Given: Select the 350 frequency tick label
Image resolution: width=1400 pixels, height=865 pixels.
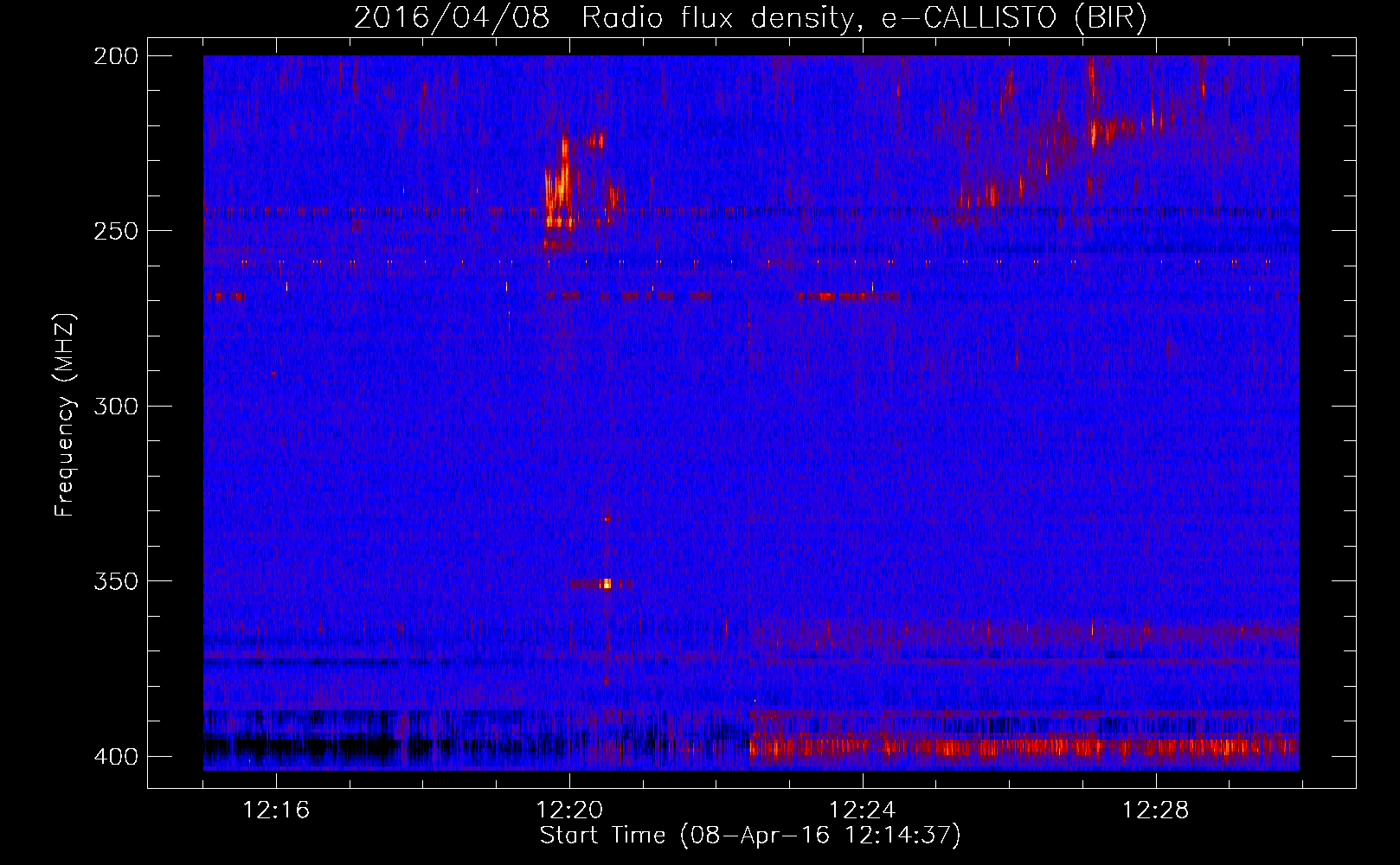Looking at the screenshot, I should click(115, 581).
